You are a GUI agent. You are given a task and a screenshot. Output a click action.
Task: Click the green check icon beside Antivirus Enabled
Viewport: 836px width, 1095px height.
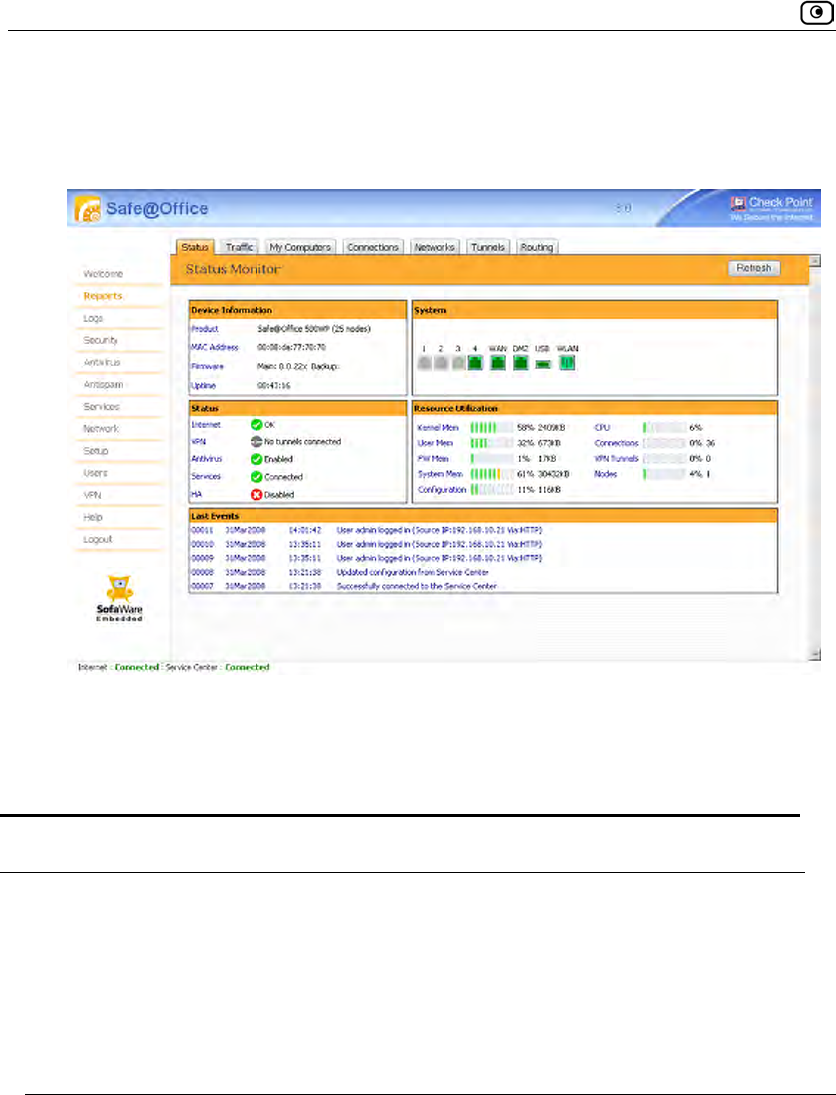pyautogui.click(x=256, y=459)
